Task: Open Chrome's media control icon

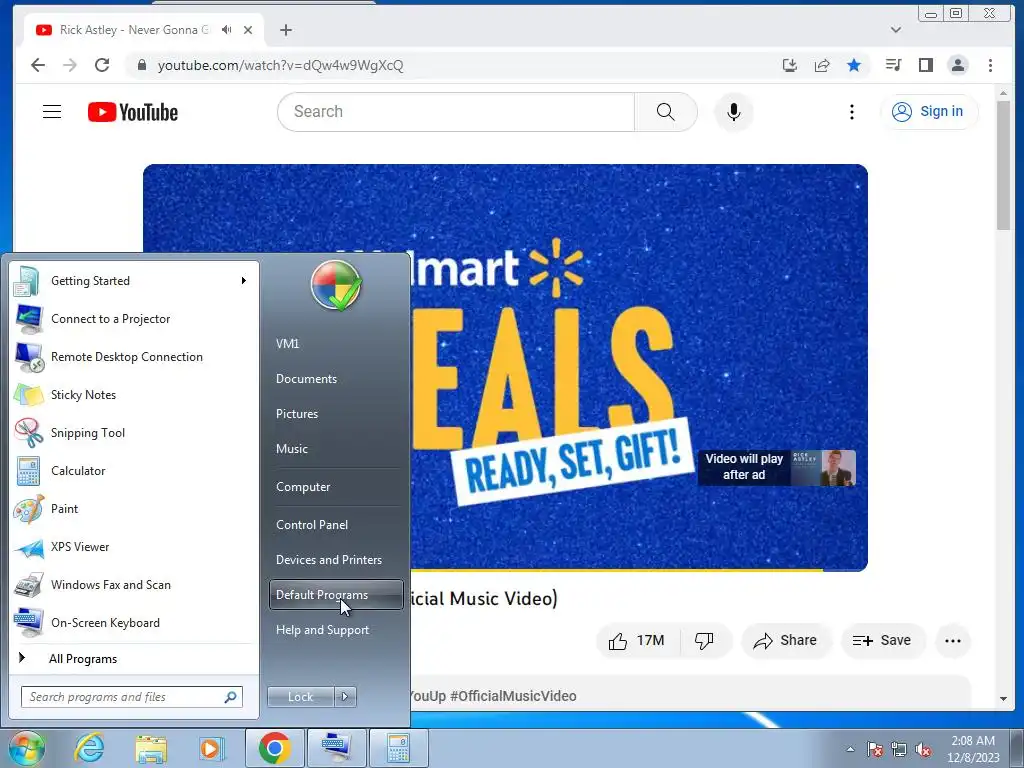Action: (893, 65)
